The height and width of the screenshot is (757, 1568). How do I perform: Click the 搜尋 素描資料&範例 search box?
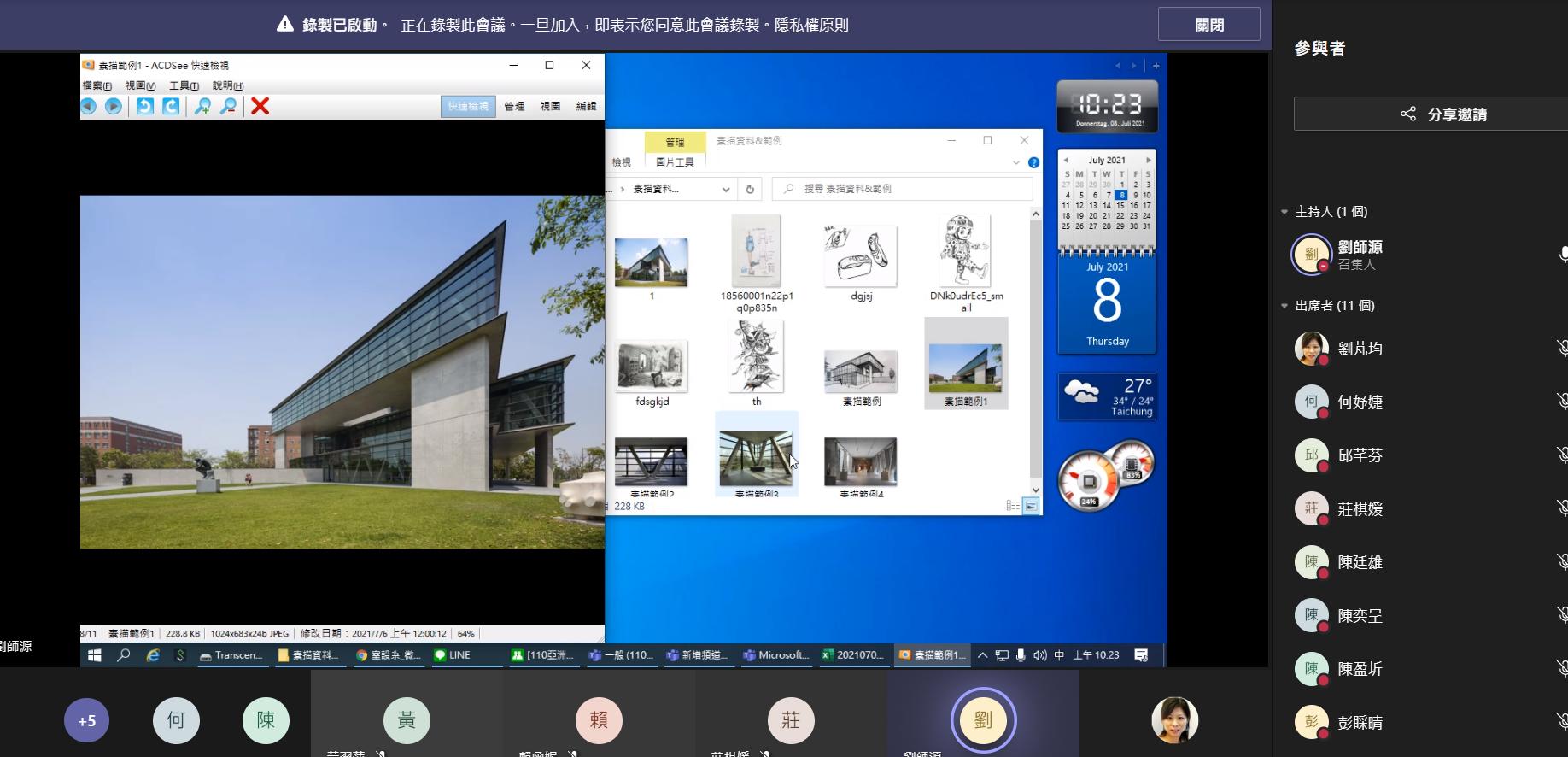point(903,189)
